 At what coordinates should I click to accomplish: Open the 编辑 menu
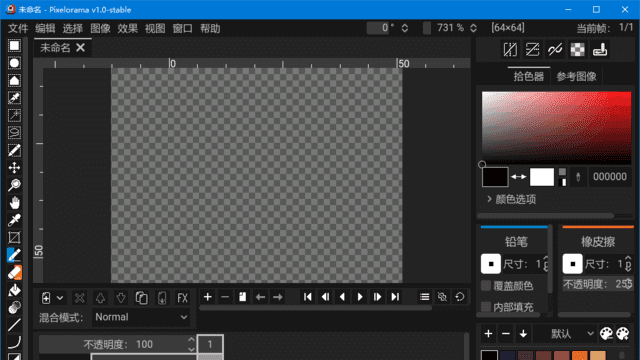pos(45,28)
